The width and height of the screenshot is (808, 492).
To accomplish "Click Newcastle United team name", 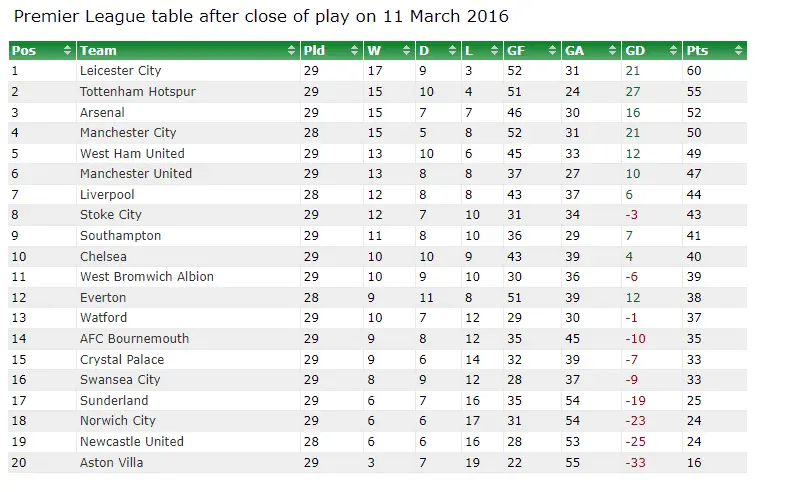I will pyautogui.click(x=131, y=442).
